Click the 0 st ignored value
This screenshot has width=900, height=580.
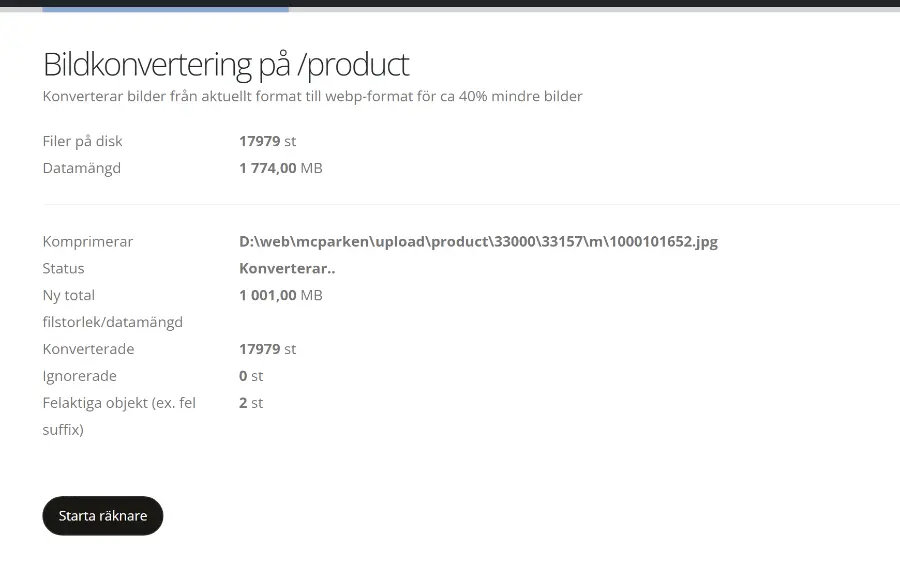tap(250, 376)
